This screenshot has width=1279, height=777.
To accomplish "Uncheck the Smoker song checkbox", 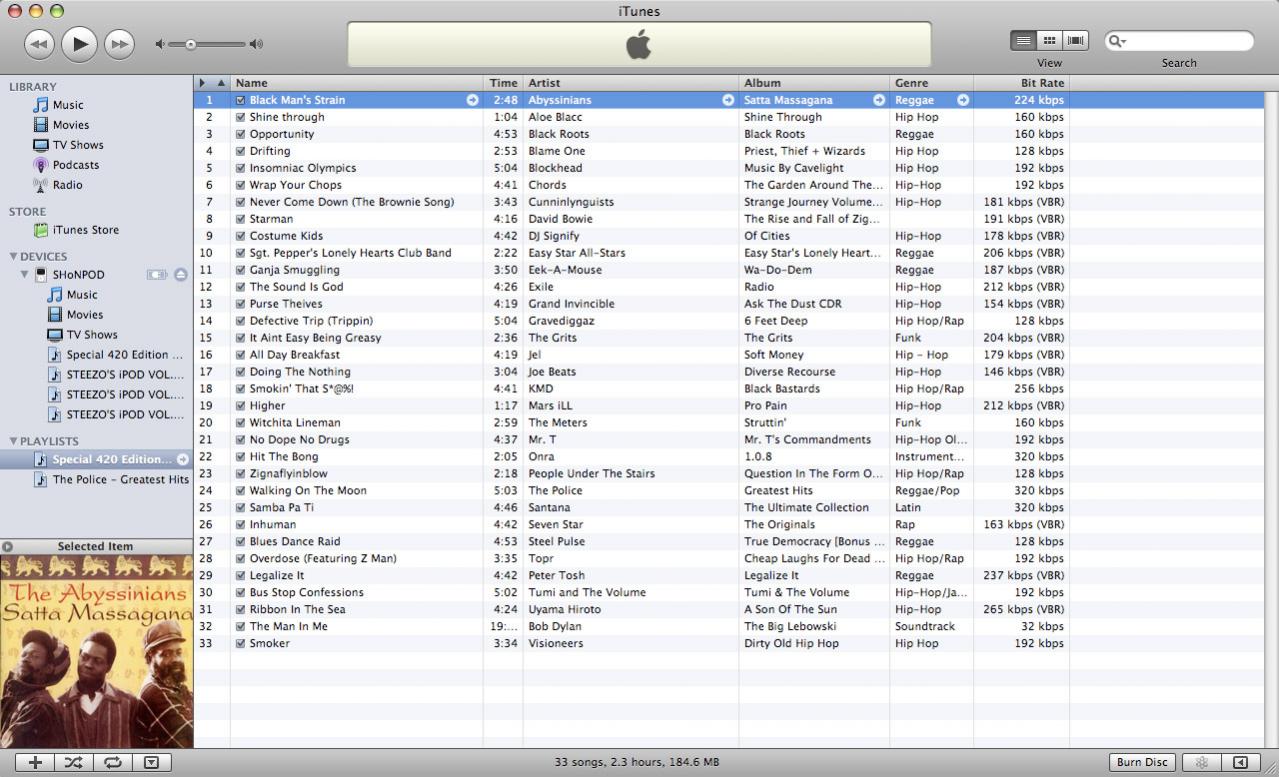I will tap(241, 644).
